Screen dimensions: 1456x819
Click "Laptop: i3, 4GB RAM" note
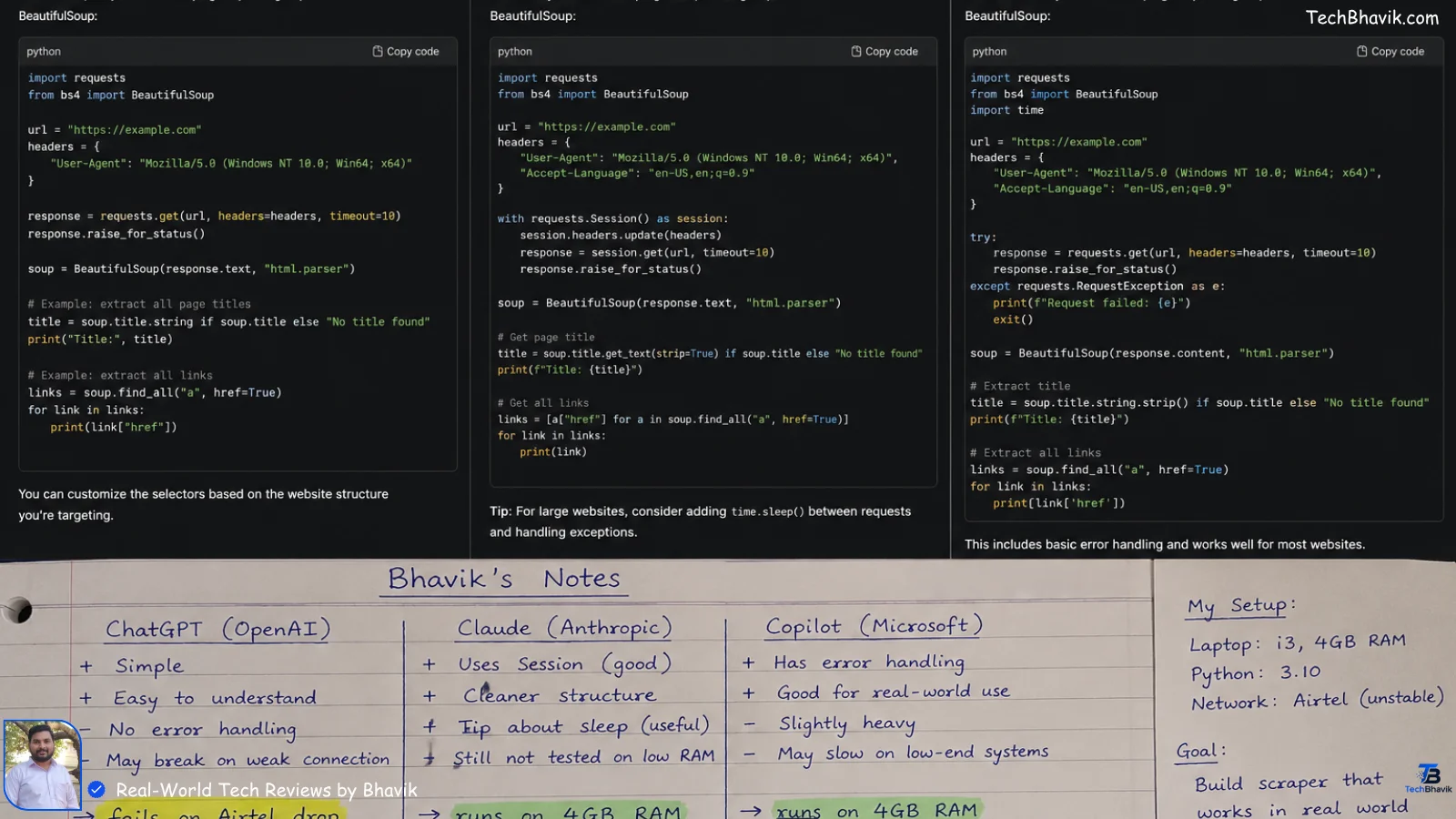(x=1298, y=642)
